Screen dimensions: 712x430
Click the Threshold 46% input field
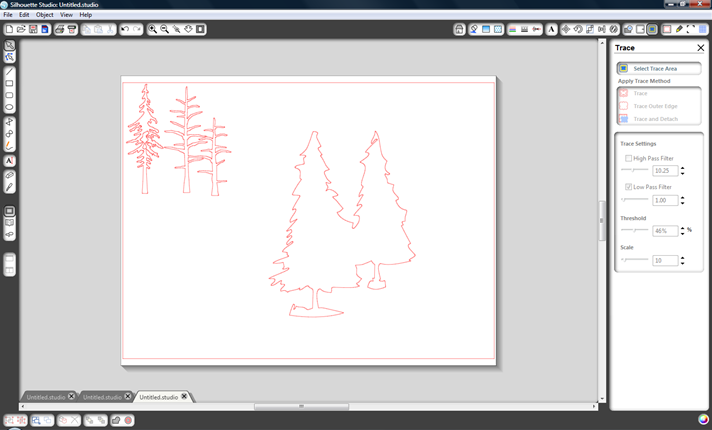coord(665,231)
